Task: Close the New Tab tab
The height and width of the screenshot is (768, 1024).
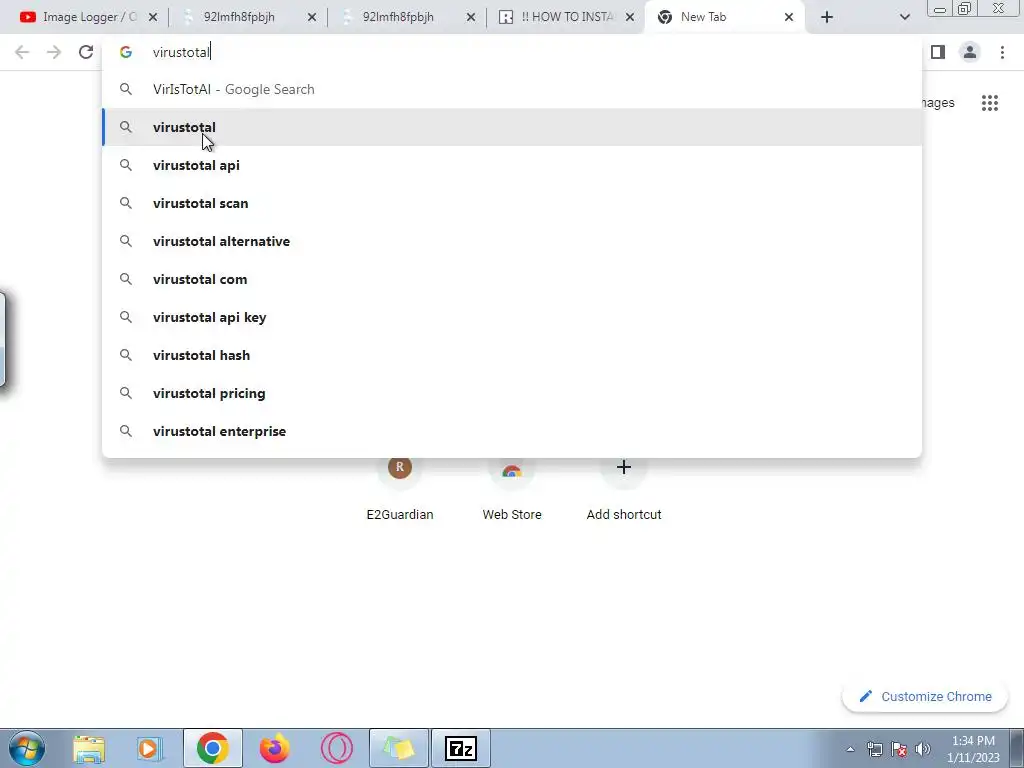Action: (789, 18)
